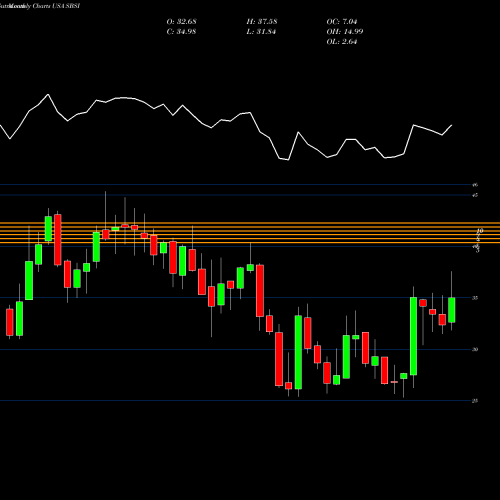Click the 35 price axis label
Image resolution: width=500 pixels, height=500 pixels.
475,298
